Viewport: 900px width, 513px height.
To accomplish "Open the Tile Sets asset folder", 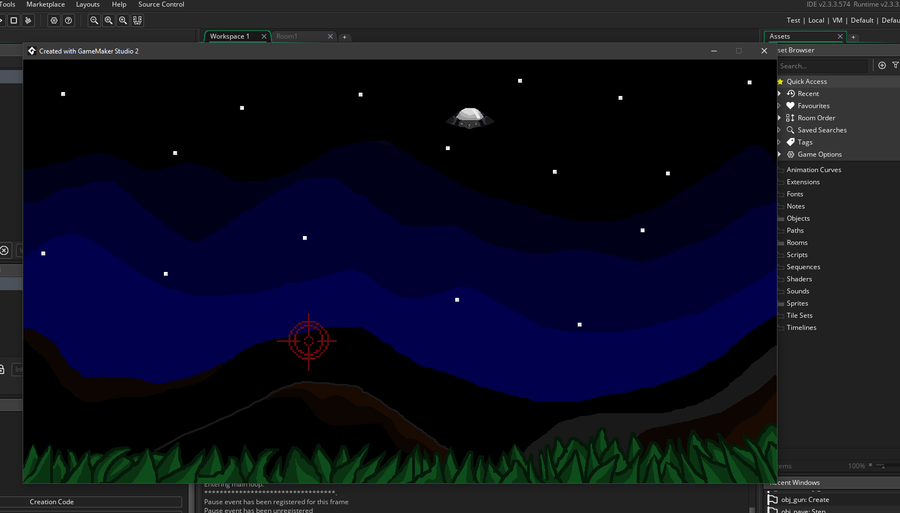I will 799,315.
